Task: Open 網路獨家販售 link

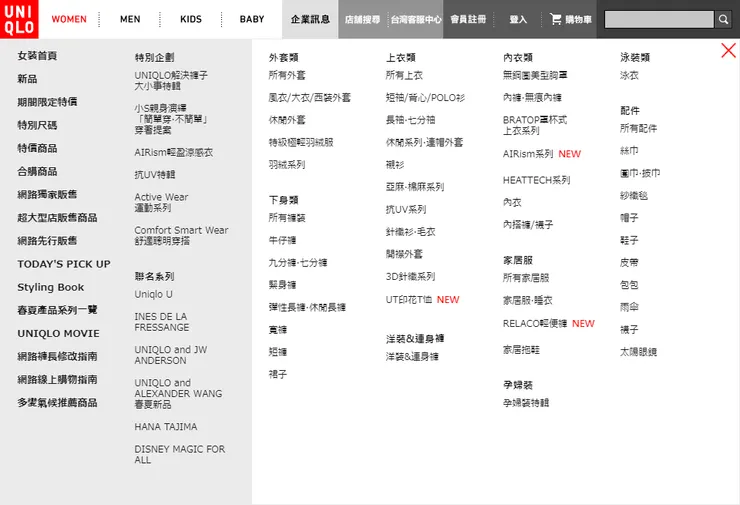Action: click(47, 194)
